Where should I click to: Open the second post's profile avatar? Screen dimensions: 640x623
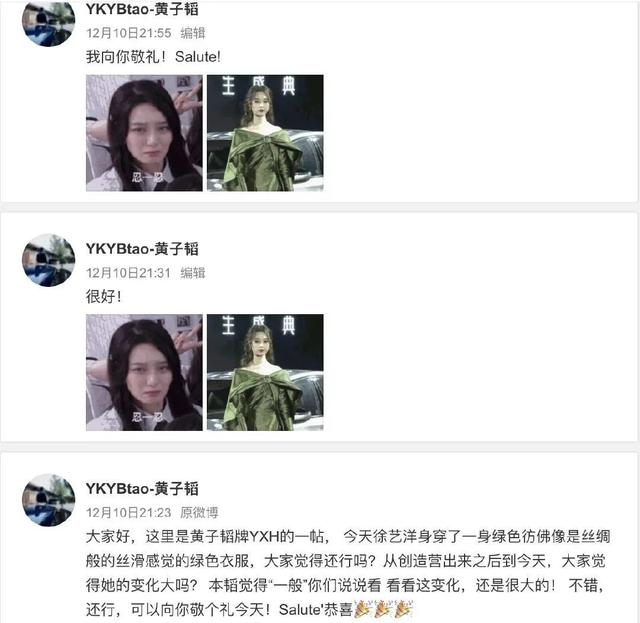click(x=48, y=260)
